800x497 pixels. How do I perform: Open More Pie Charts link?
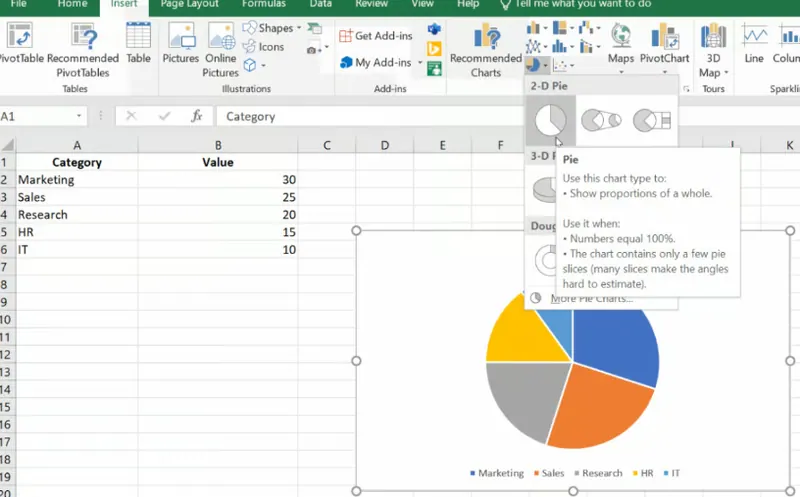[x=590, y=298]
